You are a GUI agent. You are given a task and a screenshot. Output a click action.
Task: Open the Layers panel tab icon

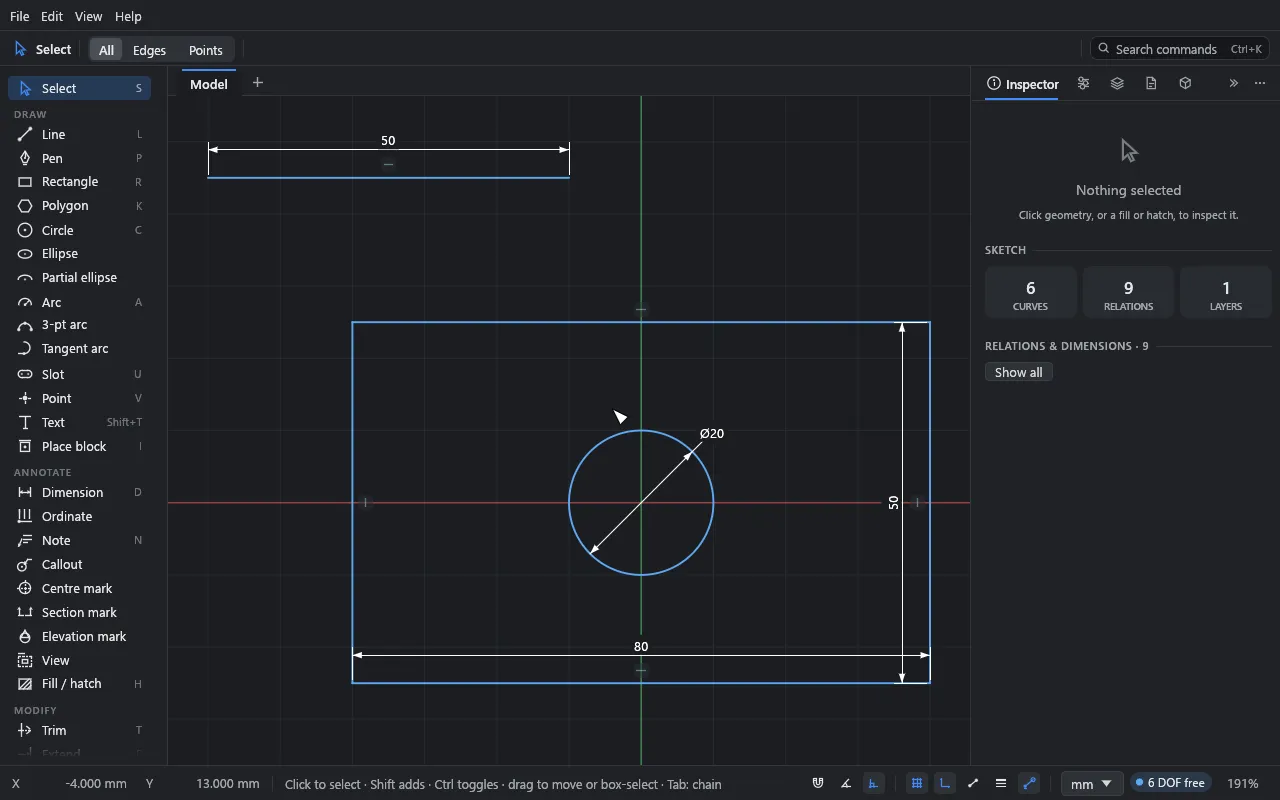click(1117, 84)
